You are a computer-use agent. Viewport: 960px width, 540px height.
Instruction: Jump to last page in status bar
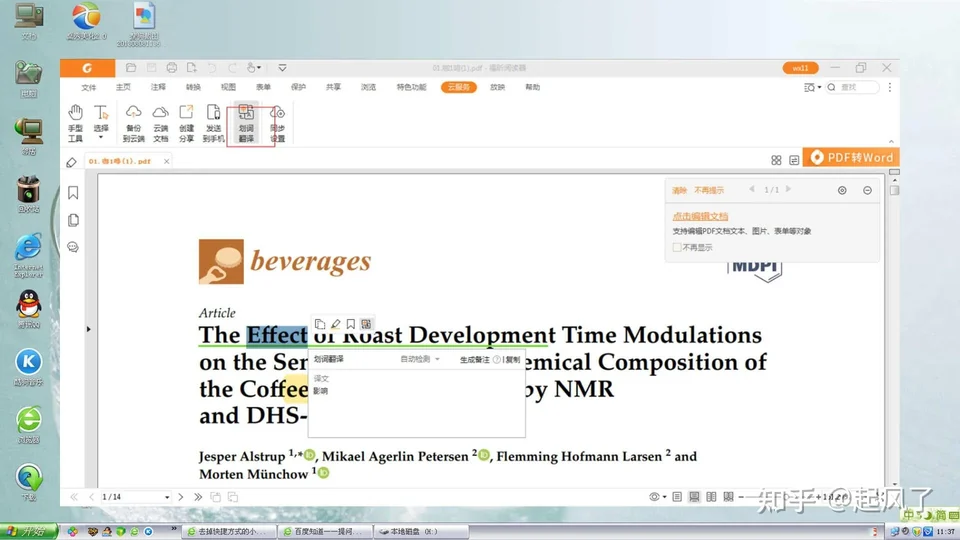coord(198,497)
